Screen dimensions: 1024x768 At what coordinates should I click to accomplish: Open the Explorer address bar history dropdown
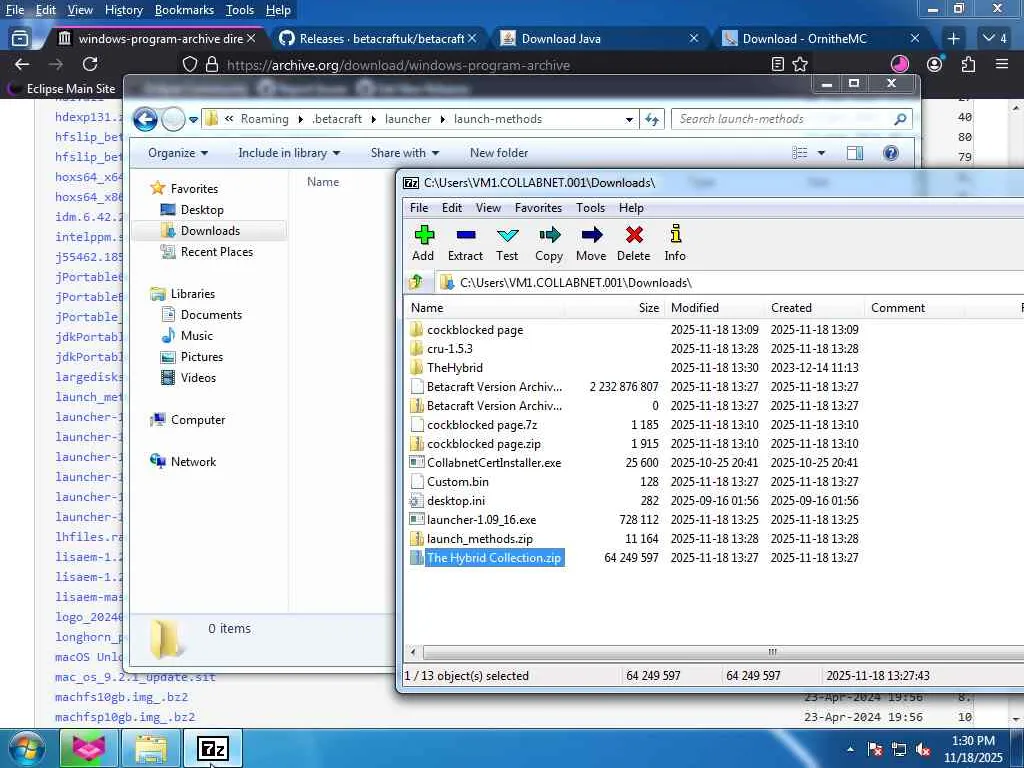pyautogui.click(x=629, y=120)
